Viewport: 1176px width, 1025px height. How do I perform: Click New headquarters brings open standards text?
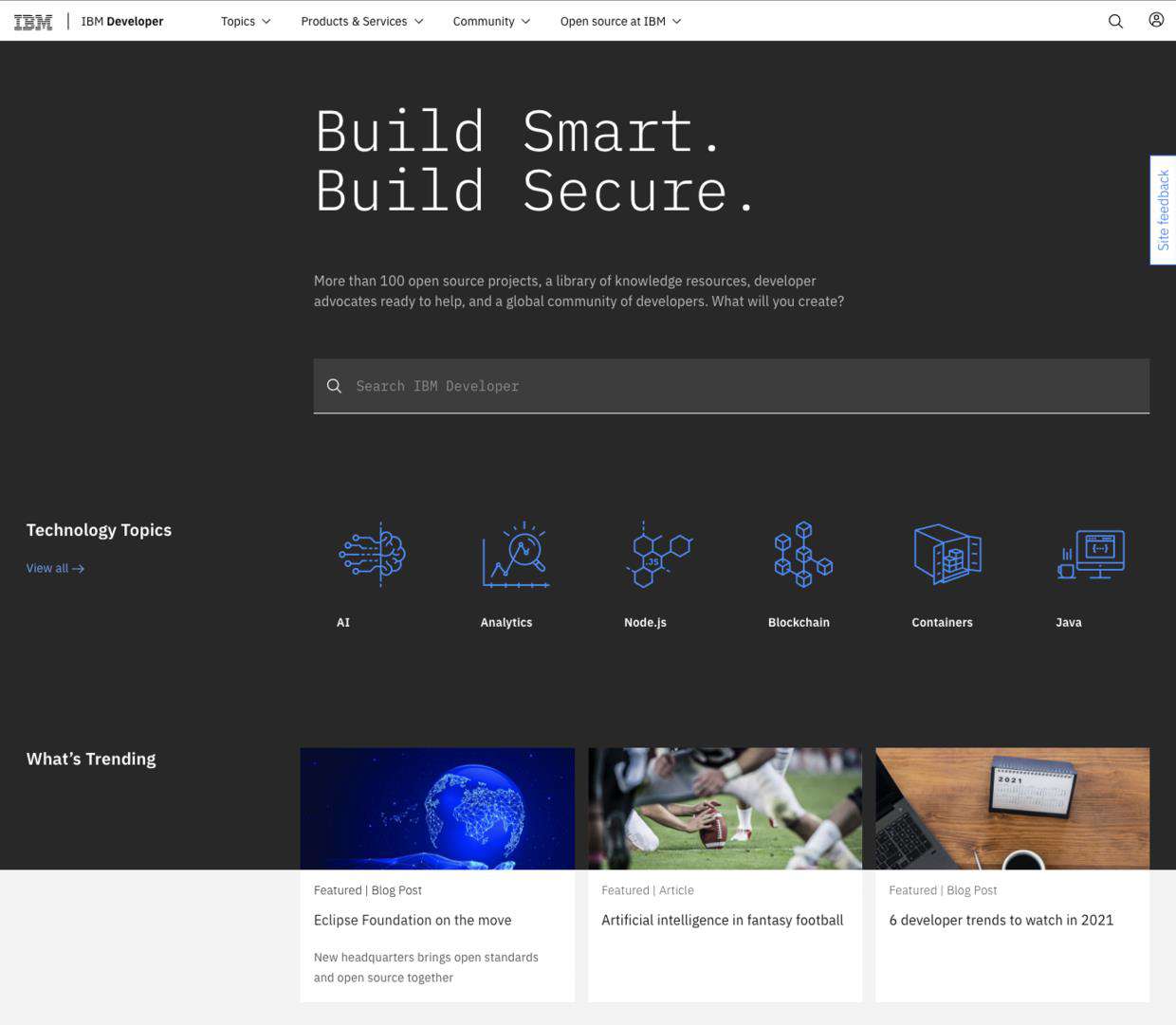tap(426, 967)
